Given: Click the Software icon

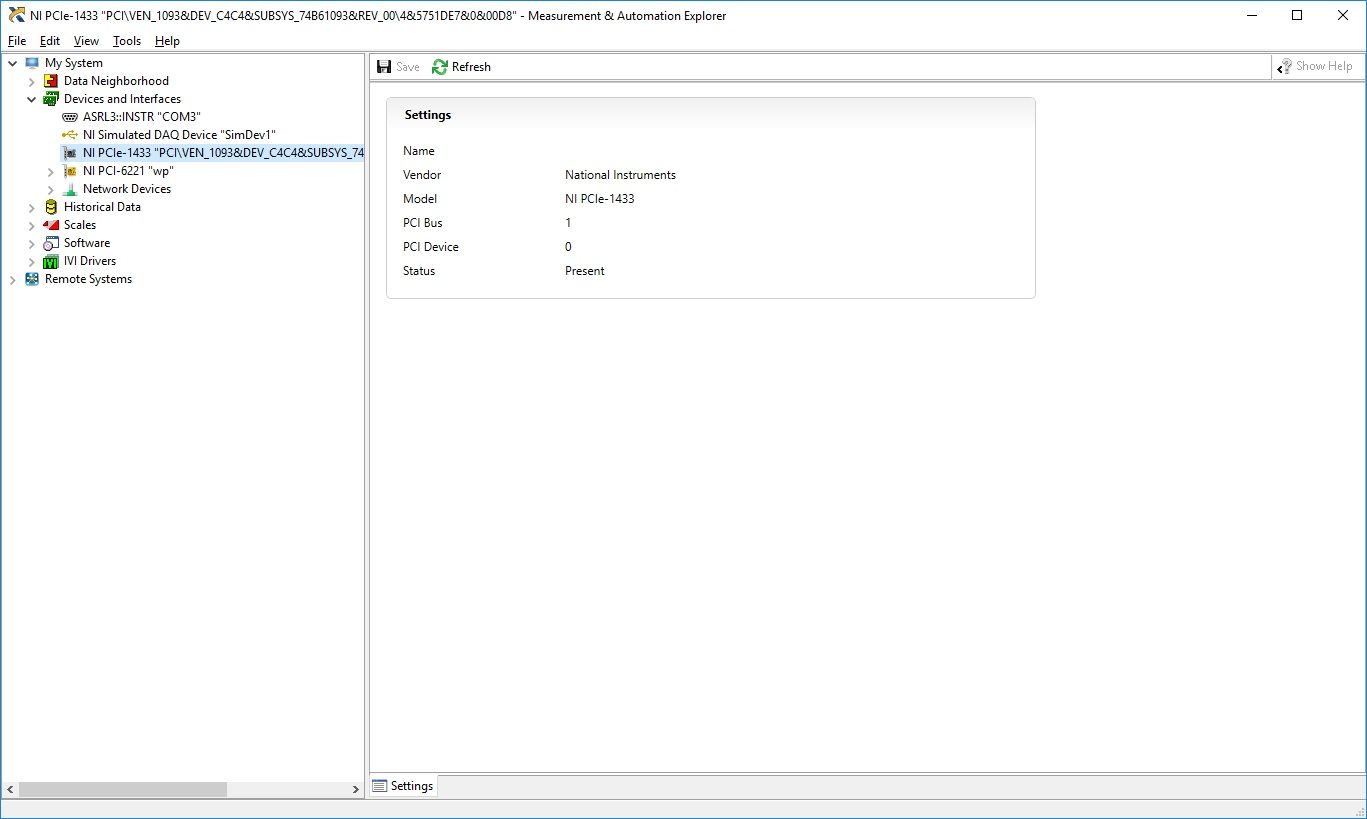Looking at the screenshot, I should pyautogui.click(x=51, y=242).
